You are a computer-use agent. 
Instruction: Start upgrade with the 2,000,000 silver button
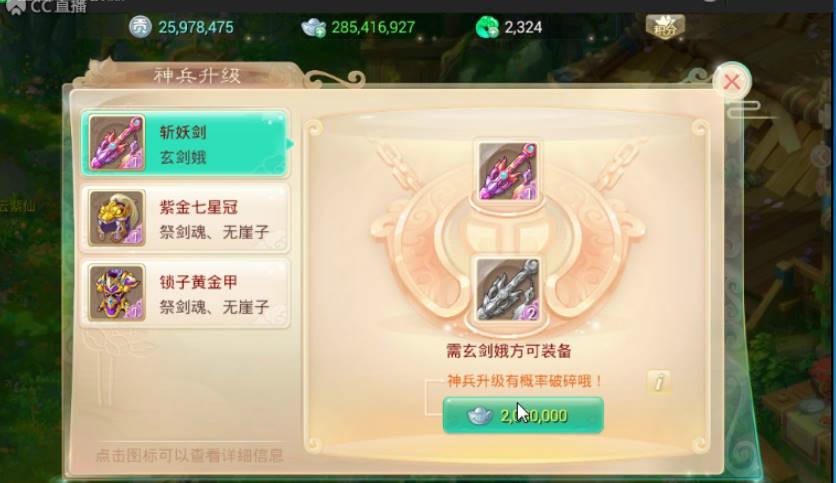[x=523, y=415]
